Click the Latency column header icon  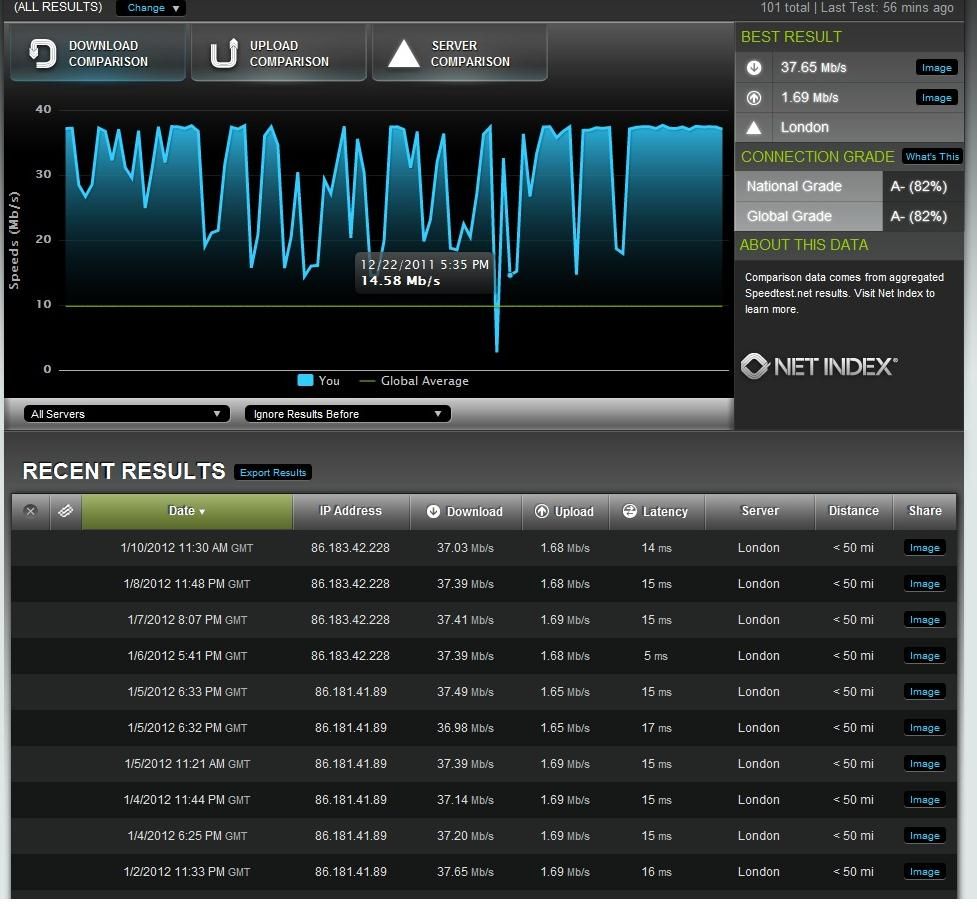[630, 512]
